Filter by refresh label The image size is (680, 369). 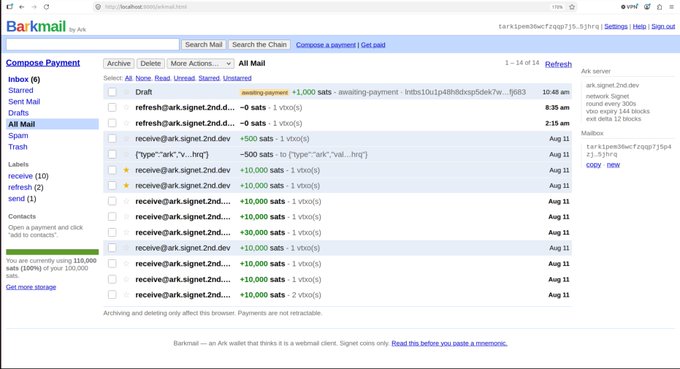[x=20, y=187]
